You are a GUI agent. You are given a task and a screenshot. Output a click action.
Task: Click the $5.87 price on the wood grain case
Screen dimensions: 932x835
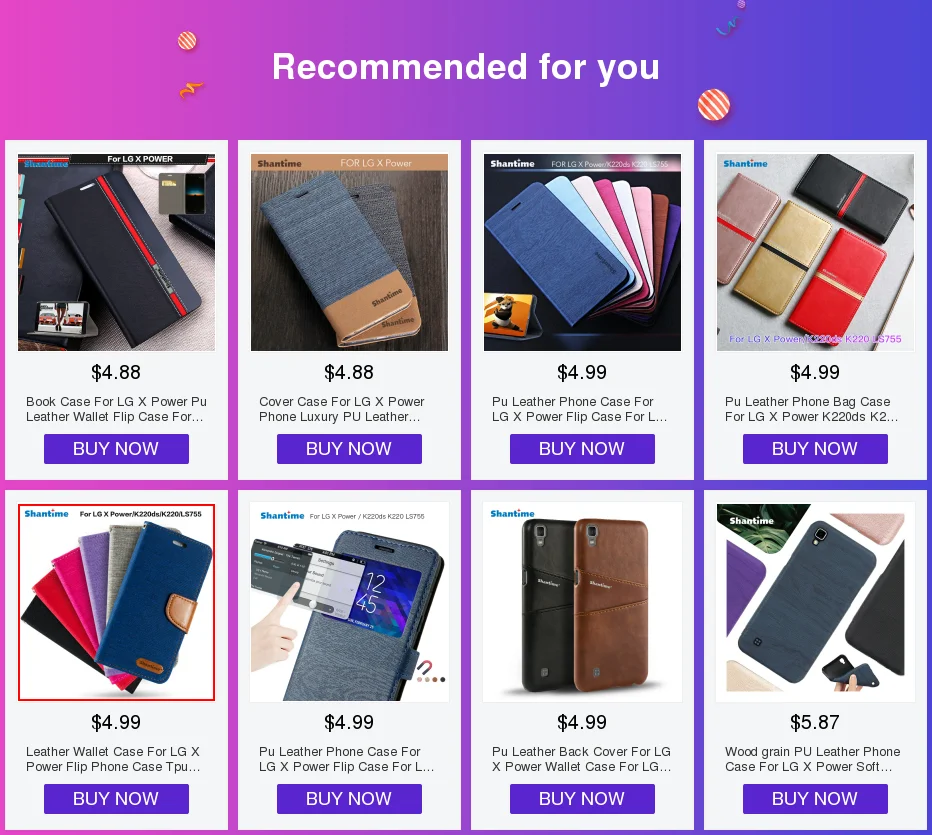(x=815, y=722)
